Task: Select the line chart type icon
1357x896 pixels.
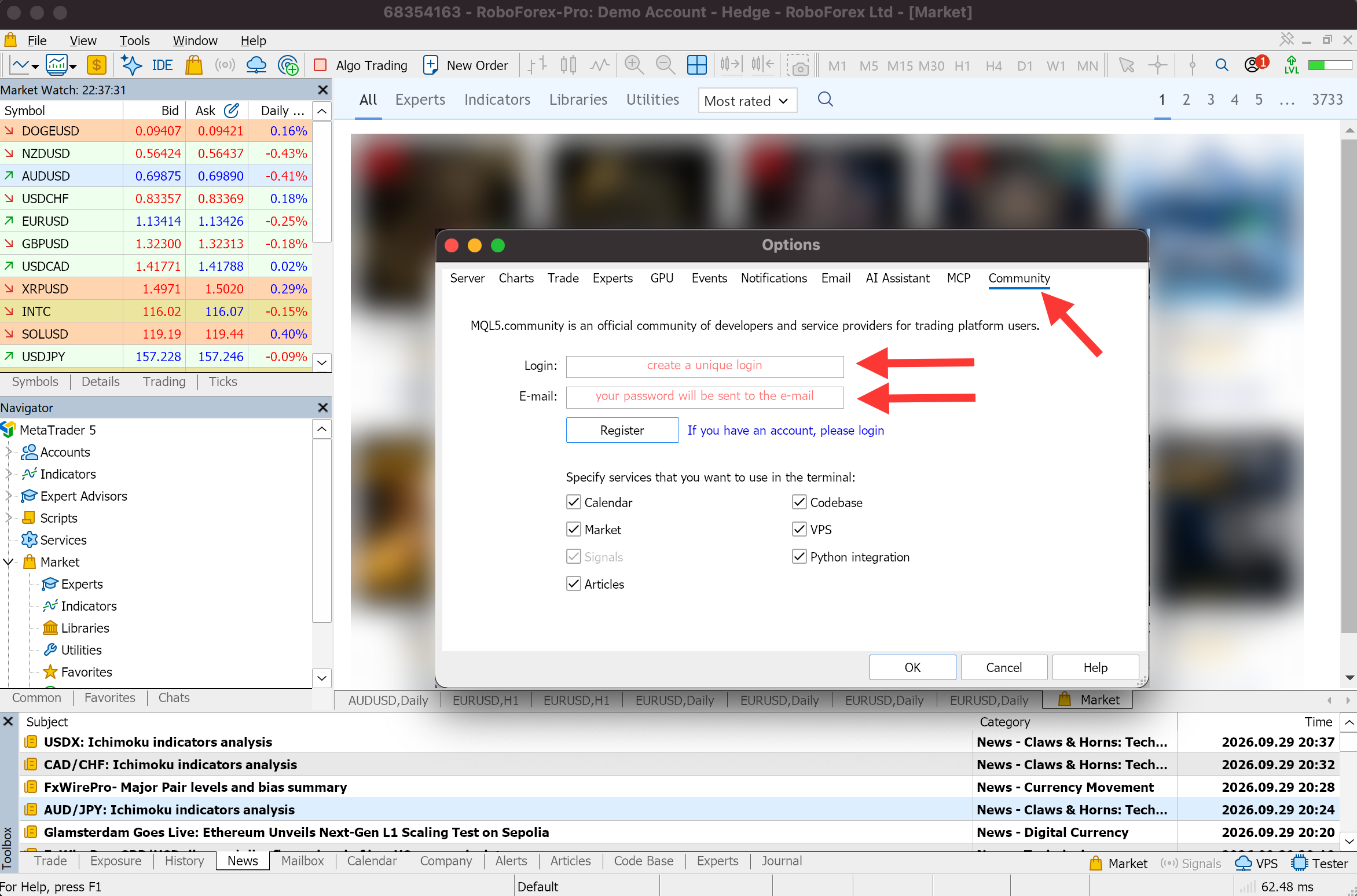Action: (x=600, y=65)
